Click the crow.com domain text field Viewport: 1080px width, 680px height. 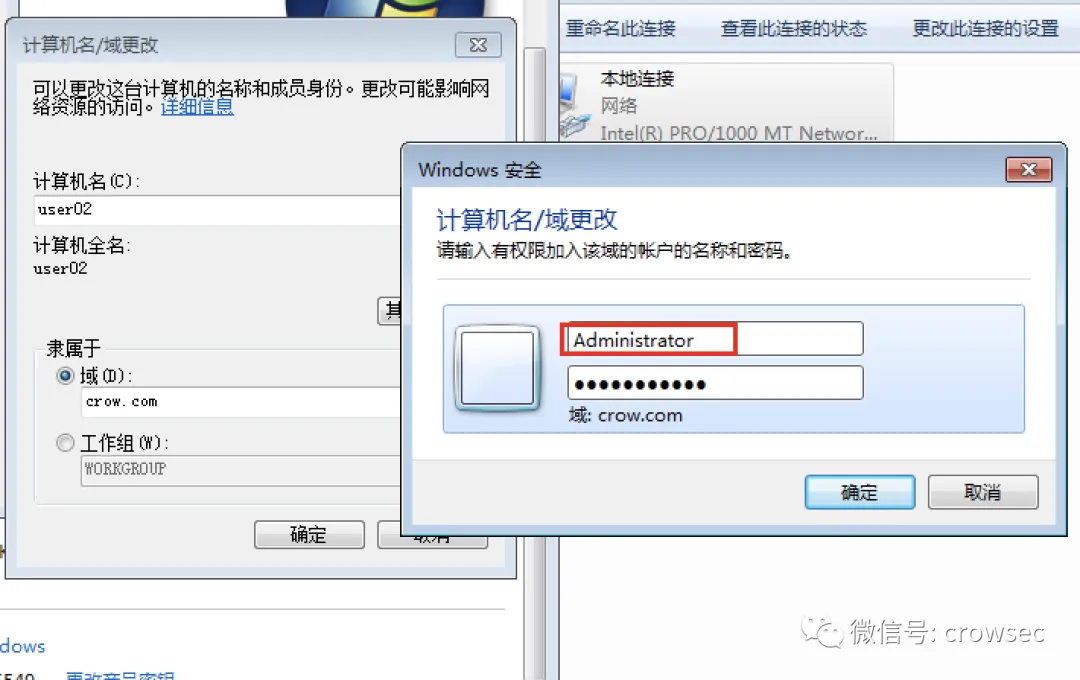click(240, 402)
